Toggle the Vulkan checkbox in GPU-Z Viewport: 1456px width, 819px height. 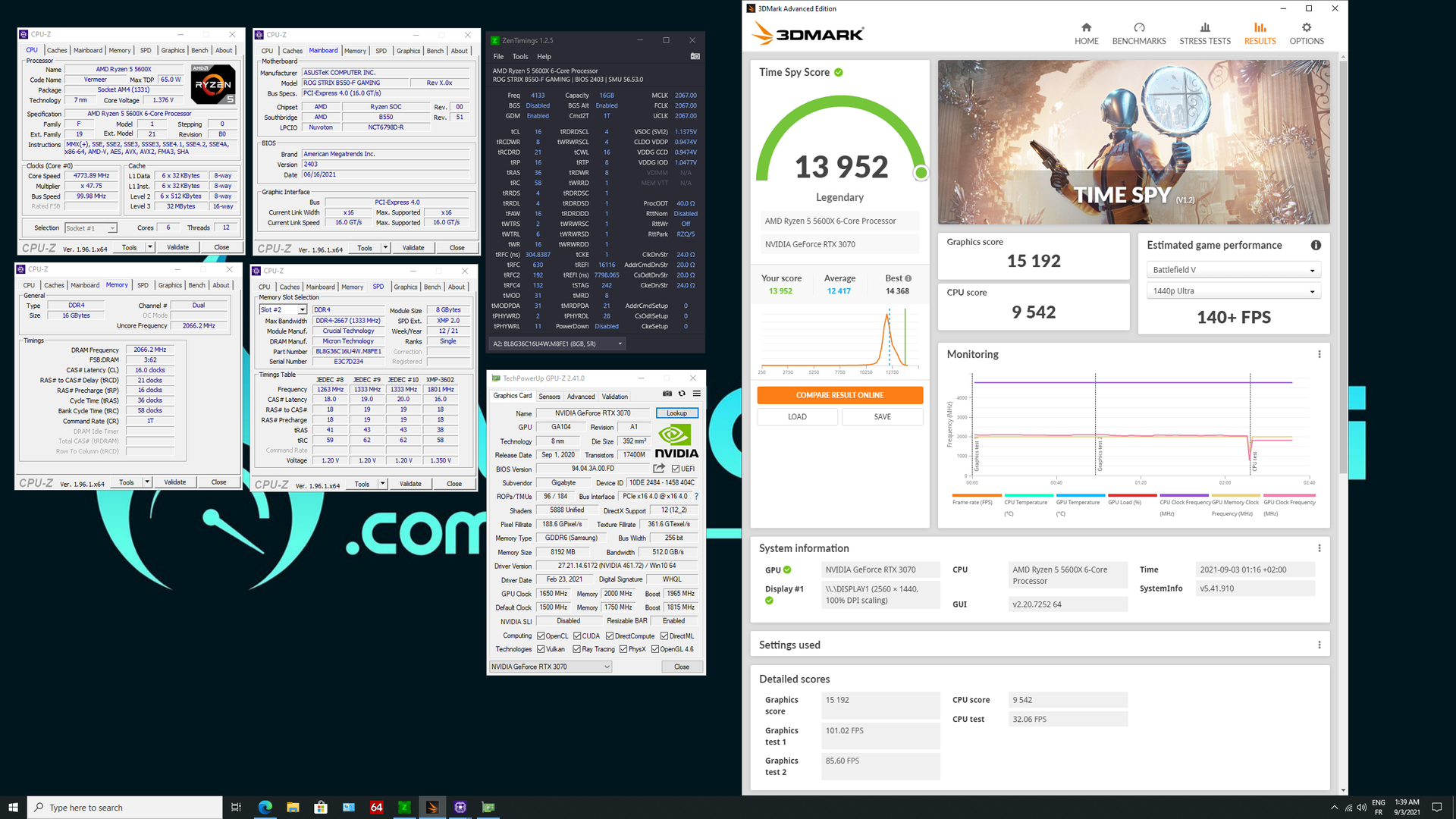click(x=541, y=649)
